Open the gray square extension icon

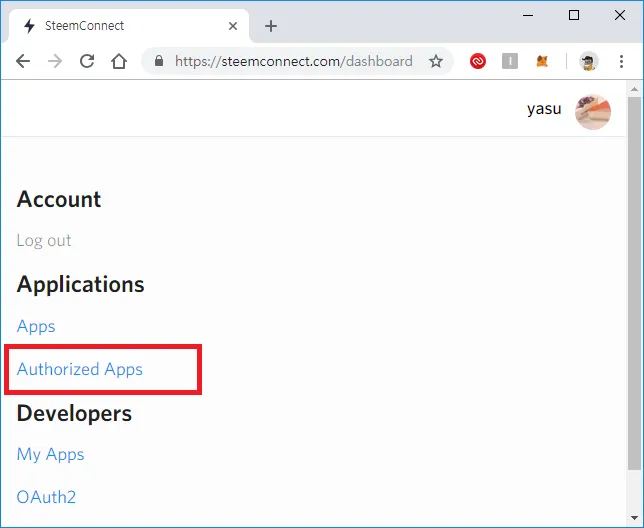pos(510,62)
